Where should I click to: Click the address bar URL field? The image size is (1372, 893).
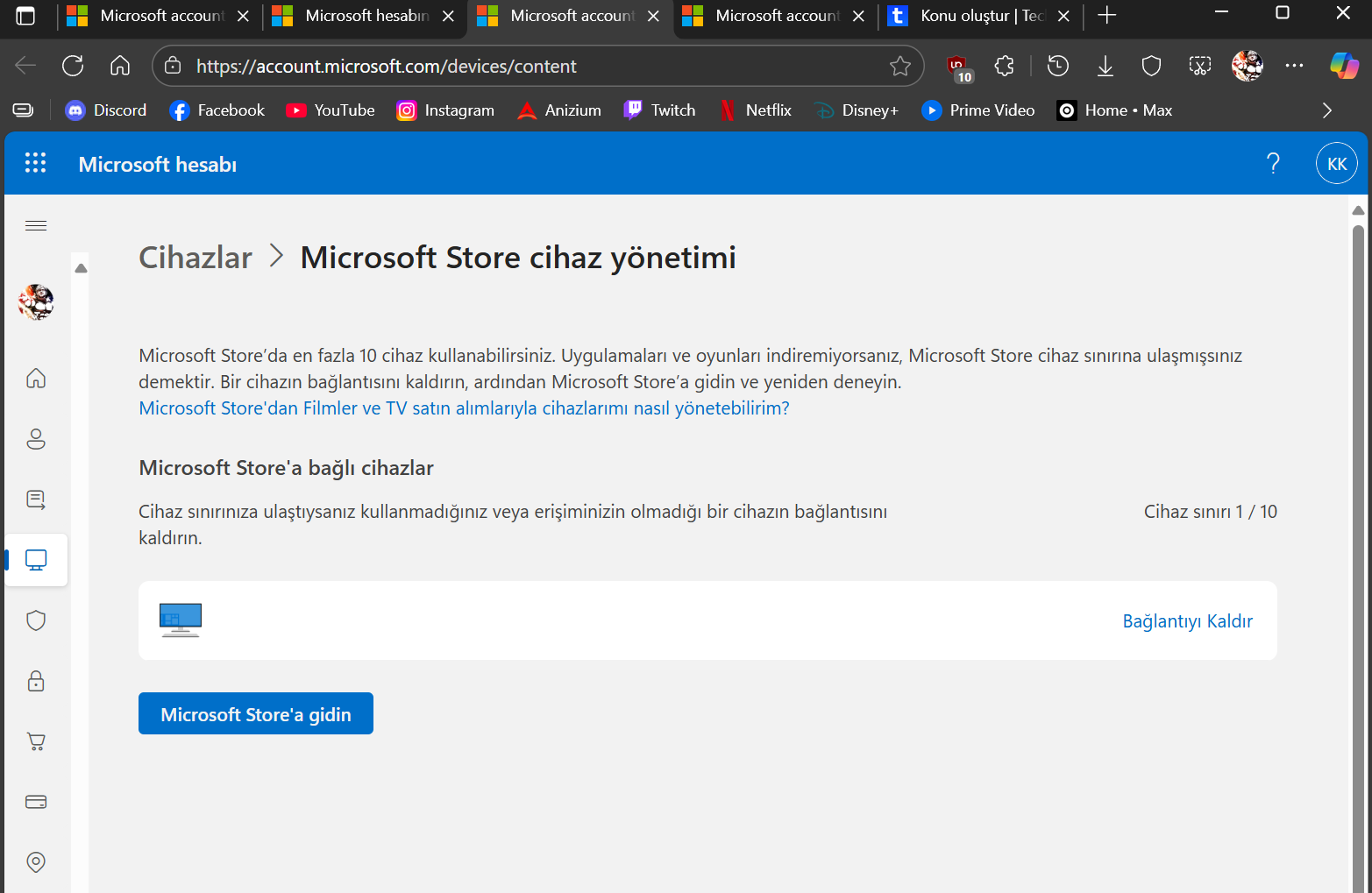point(537,66)
